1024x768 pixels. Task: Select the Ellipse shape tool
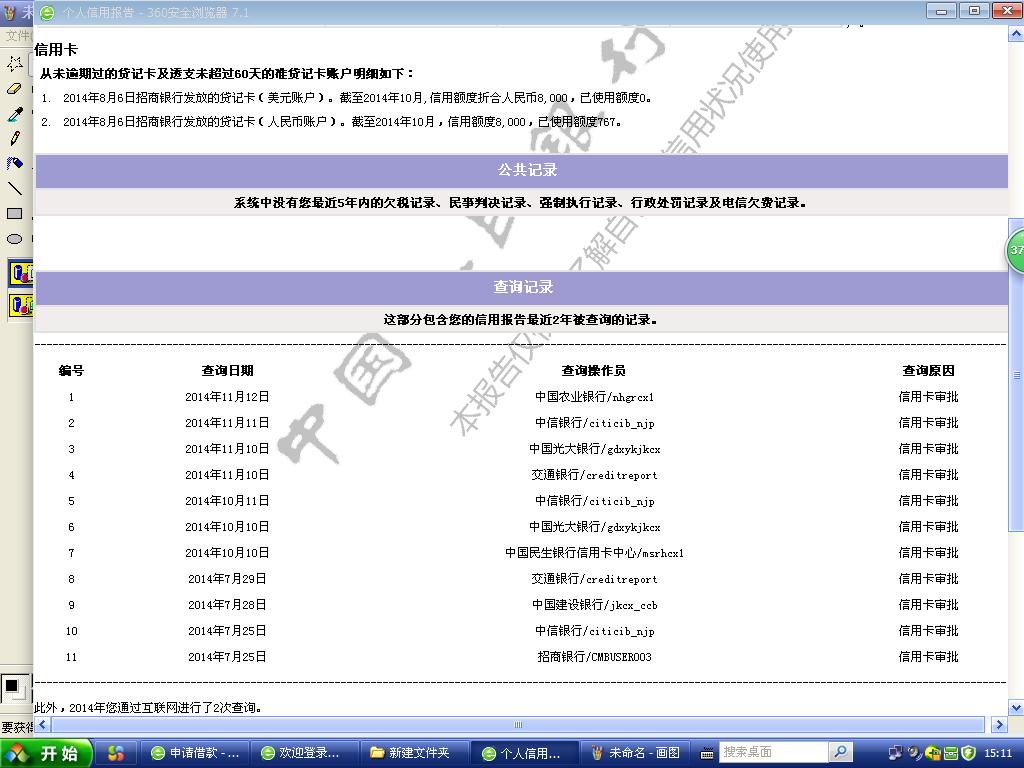pos(14,239)
